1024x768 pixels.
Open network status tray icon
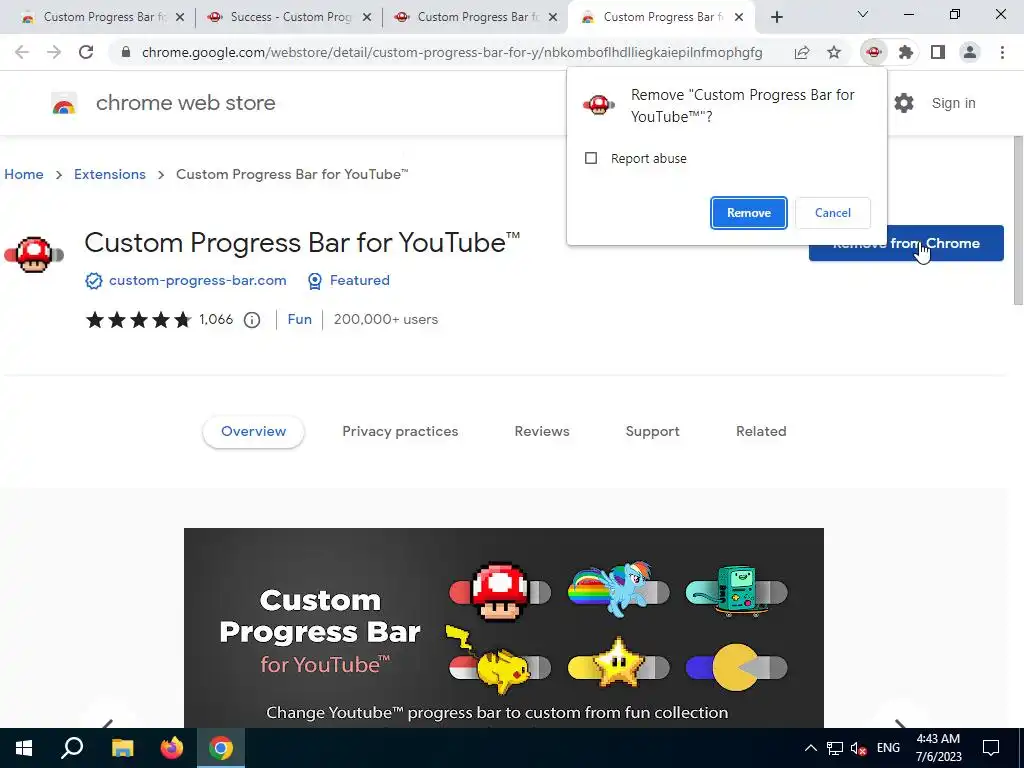pyautogui.click(x=835, y=748)
